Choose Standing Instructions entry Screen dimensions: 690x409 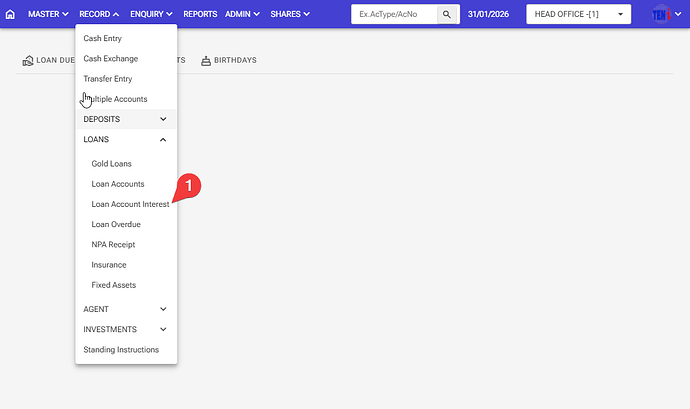pyautogui.click(x=121, y=350)
